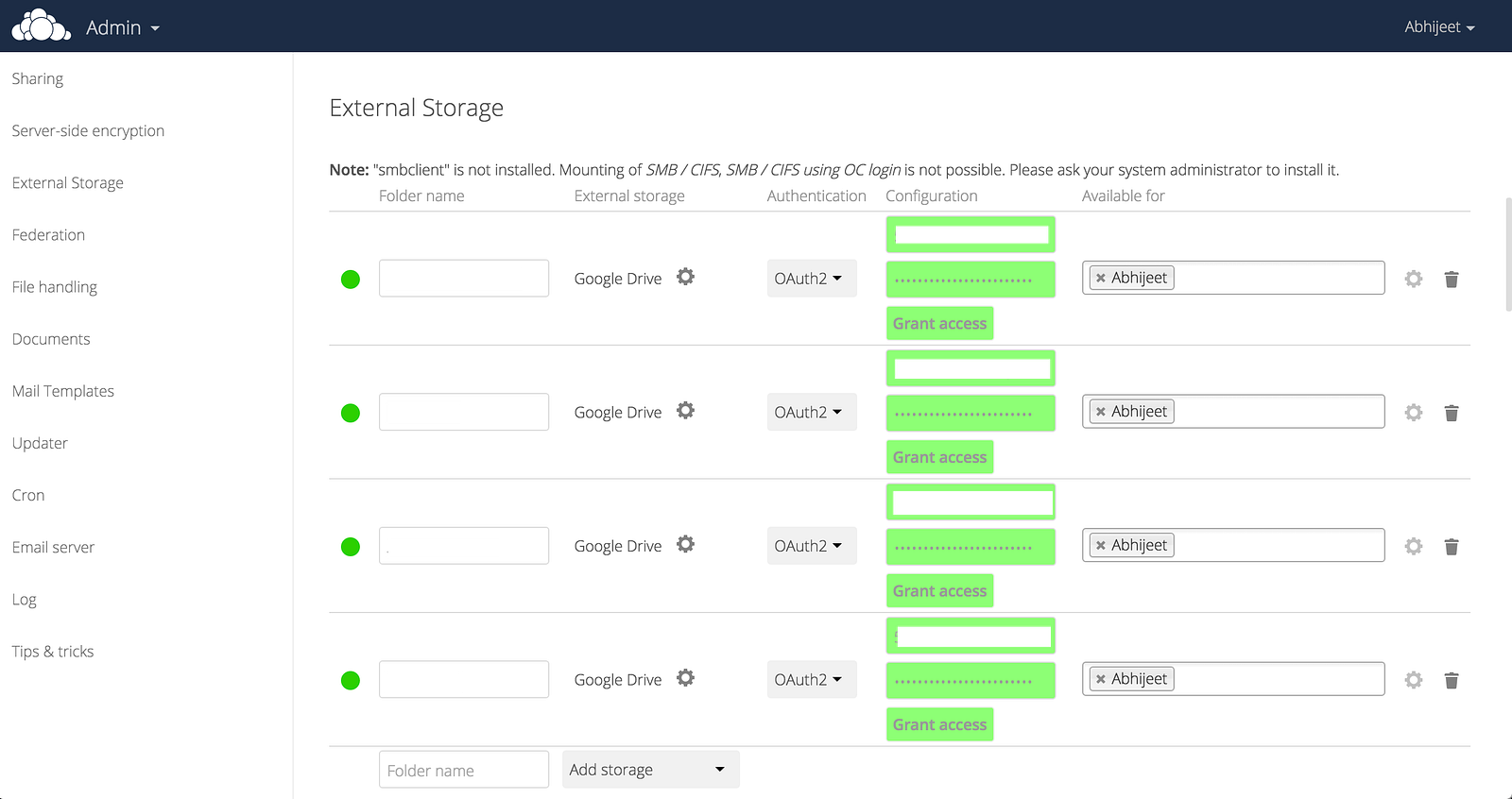
Task: Click the second Google Drive row's status indicator
Action: pos(351,413)
